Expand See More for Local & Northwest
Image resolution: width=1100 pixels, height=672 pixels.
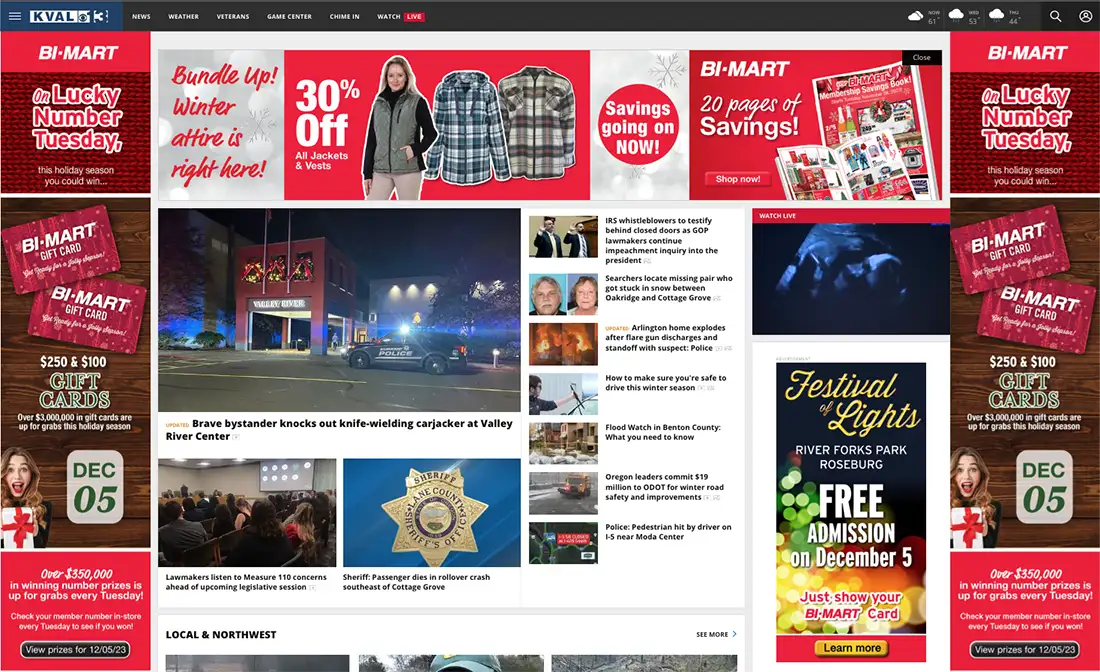point(716,634)
